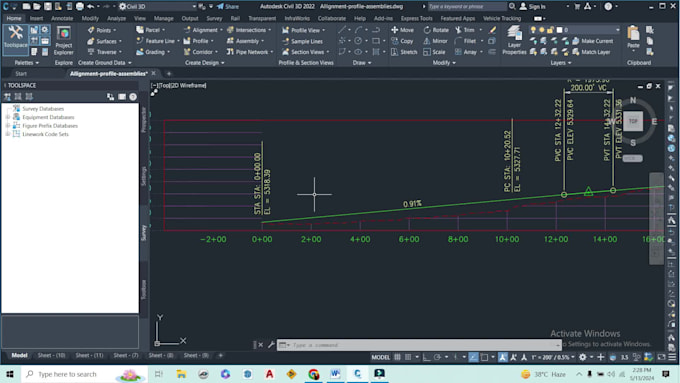680x383 pixels.
Task: Select the Mirror command
Action: (435, 41)
